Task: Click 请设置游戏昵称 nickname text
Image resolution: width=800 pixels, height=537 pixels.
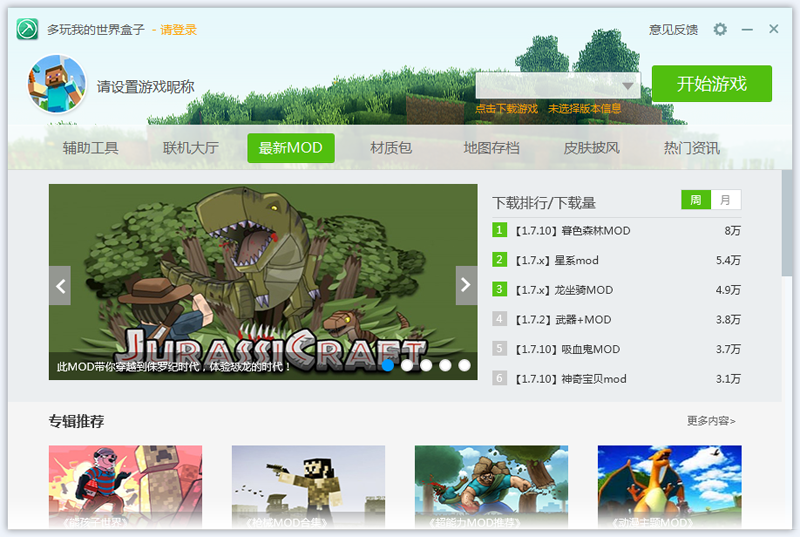Action: (145, 87)
